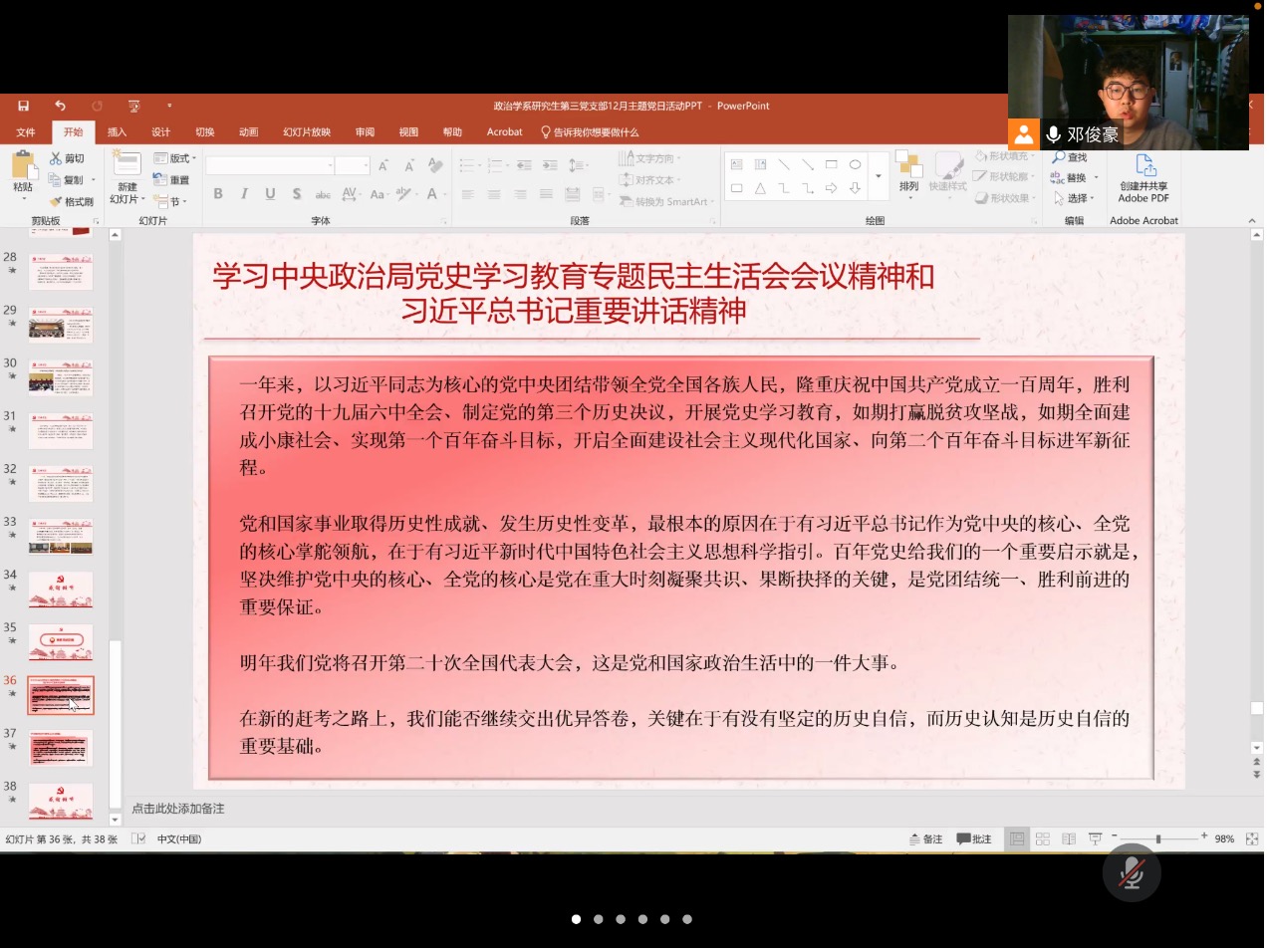Switch to the Slide Show (幻灯片放映) tab
Viewport: 1269px width, 952px height.
click(x=307, y=132)
